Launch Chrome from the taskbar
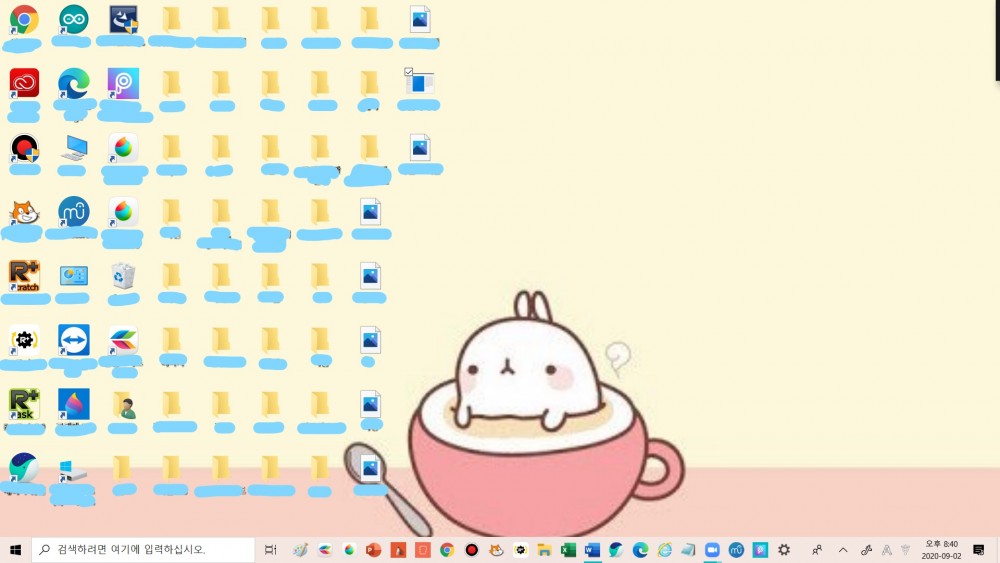 [446, 550]
